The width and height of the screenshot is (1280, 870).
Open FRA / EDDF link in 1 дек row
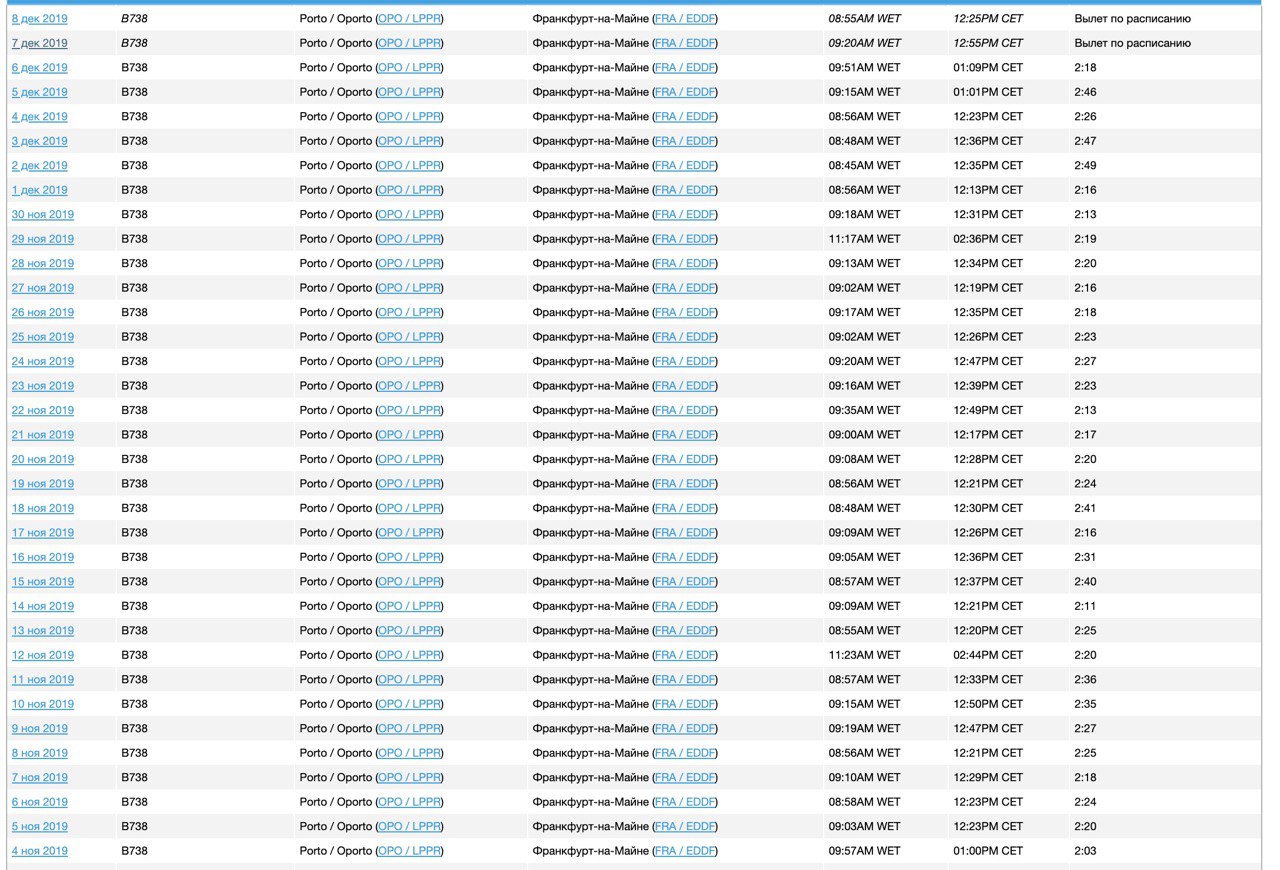coord(685,190)
